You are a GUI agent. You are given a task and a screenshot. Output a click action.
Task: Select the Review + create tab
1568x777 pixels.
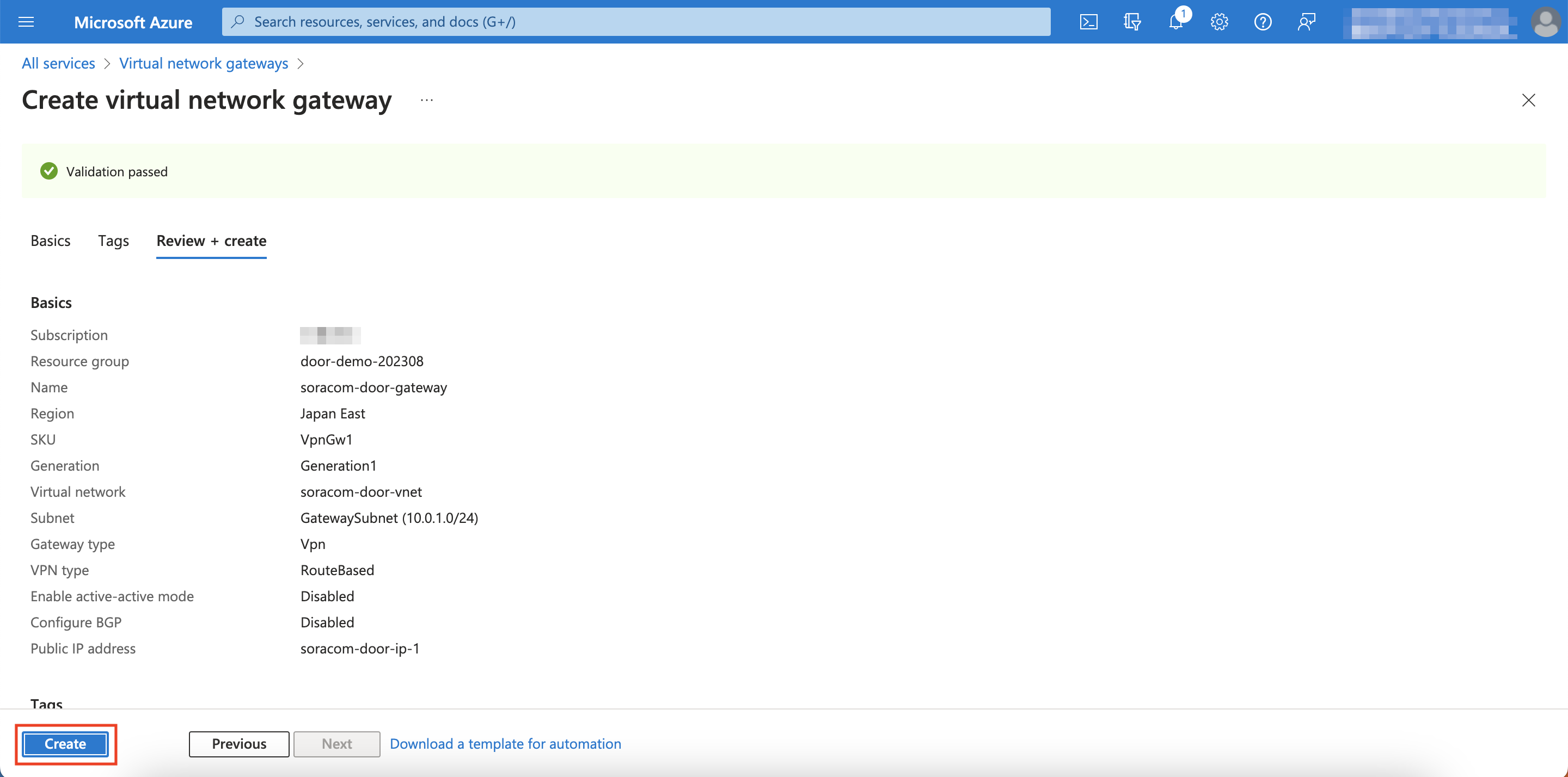tap(211, 241)
